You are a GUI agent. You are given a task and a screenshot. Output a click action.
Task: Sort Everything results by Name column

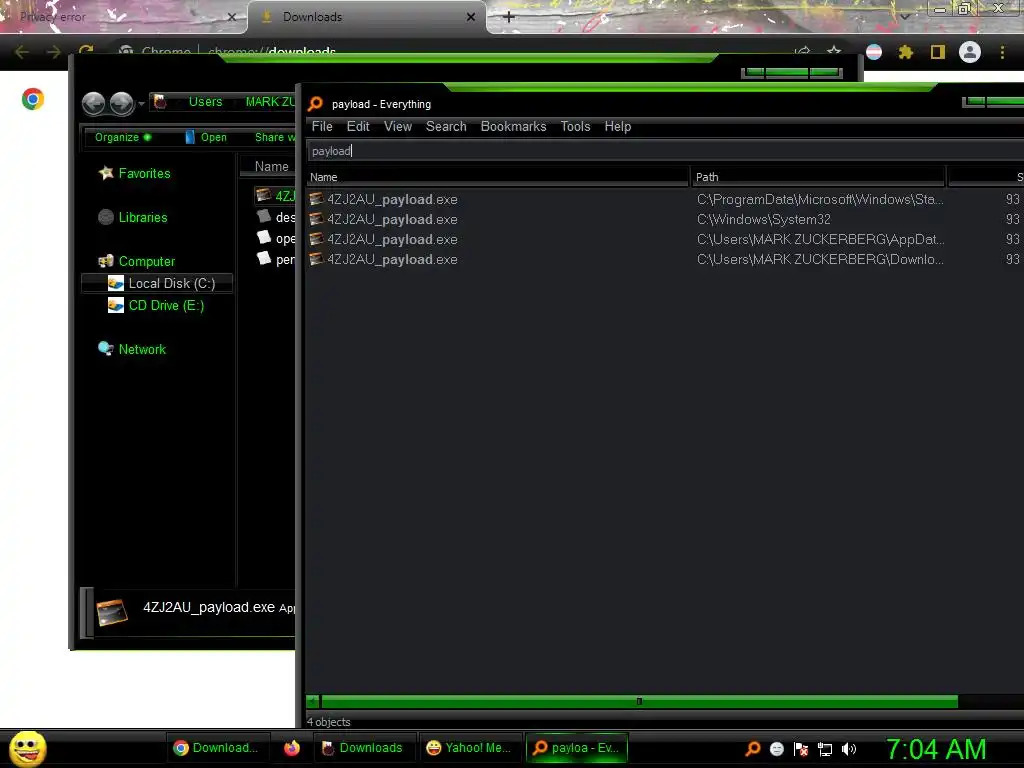tap(498, 177)
